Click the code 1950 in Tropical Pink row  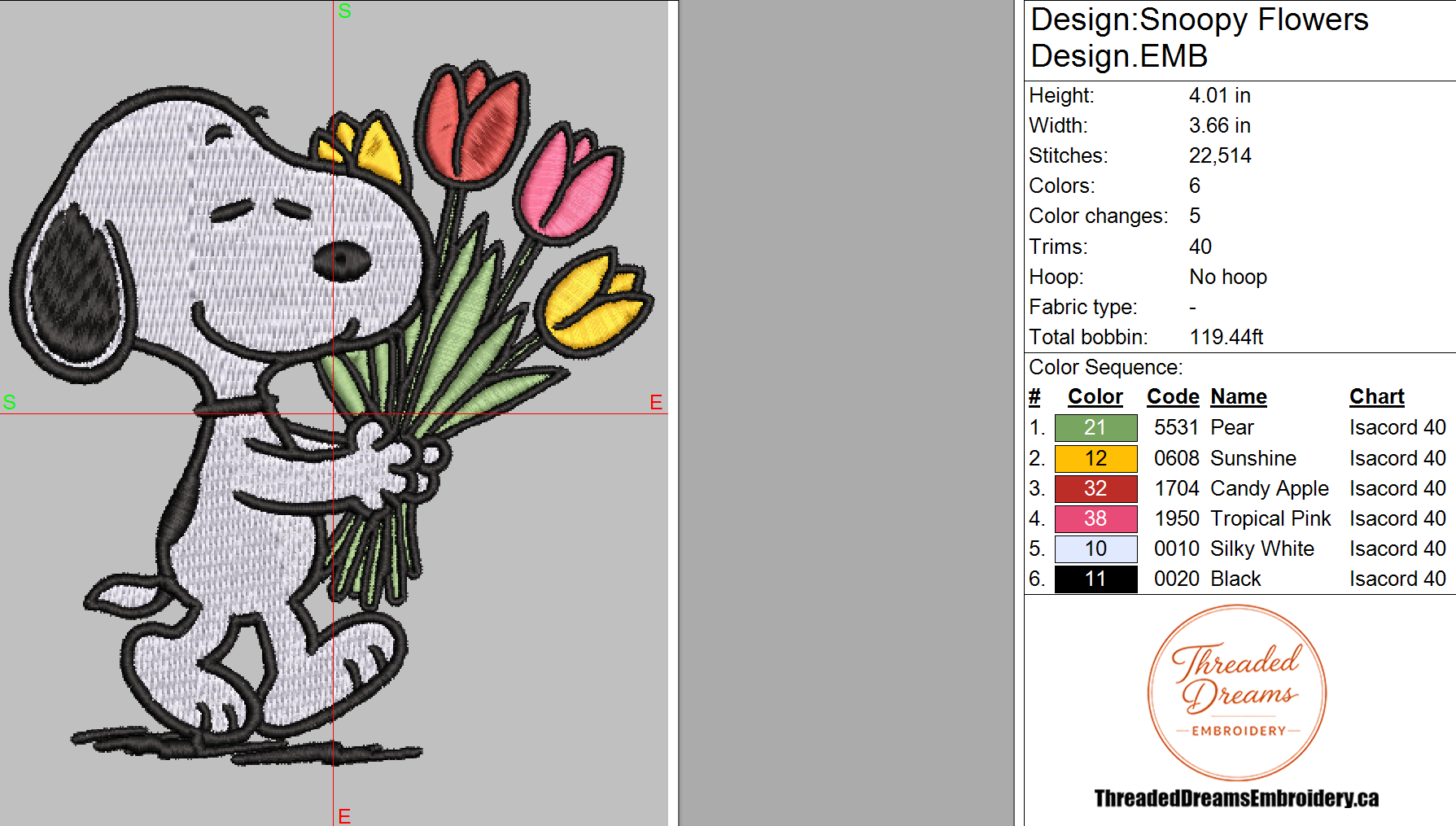coord(1177,518)
